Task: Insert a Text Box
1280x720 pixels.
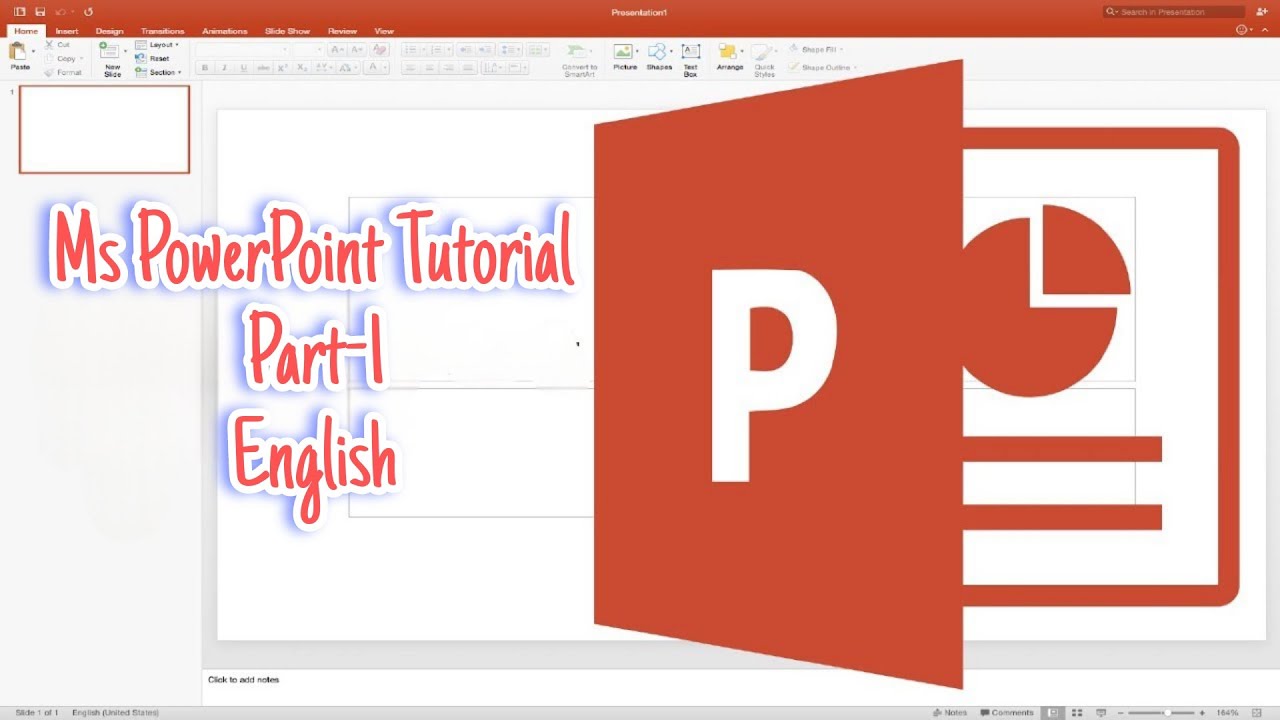Action: [x=690, y=60]
